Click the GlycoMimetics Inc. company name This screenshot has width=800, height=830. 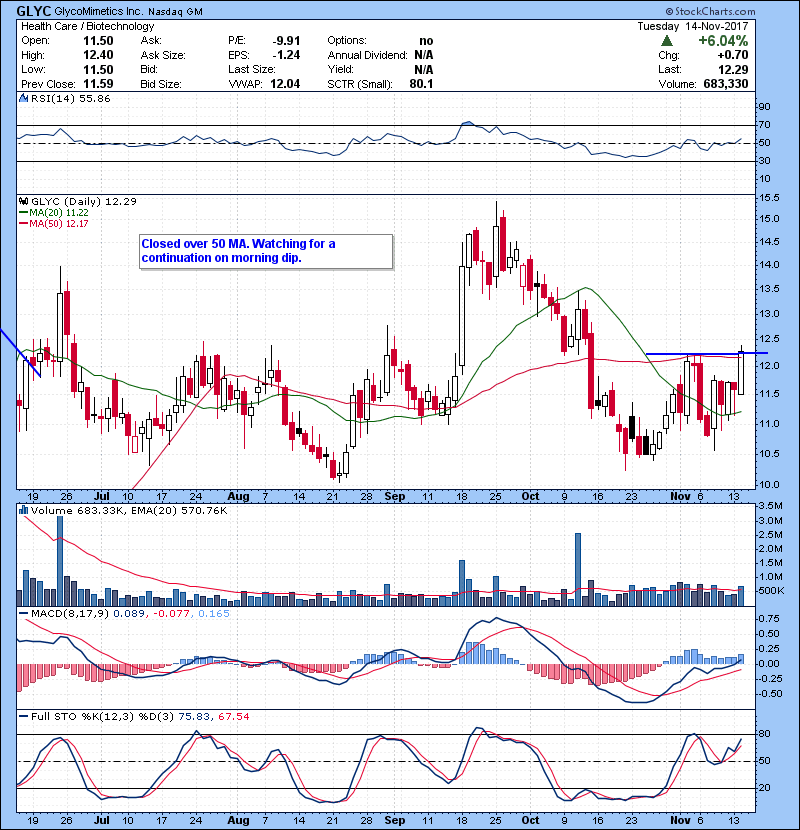click(98, 11)
